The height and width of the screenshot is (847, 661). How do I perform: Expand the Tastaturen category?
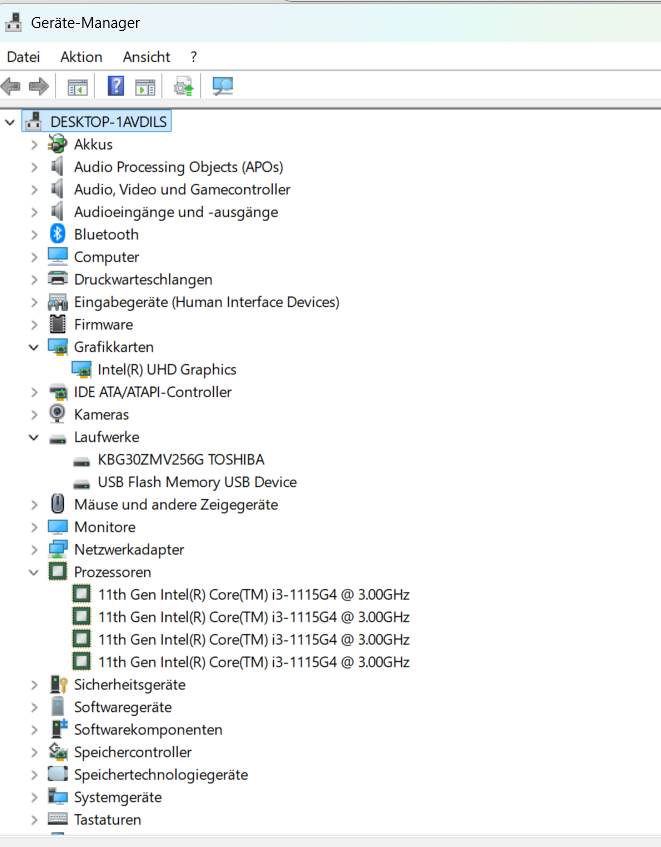click(34, 820)
